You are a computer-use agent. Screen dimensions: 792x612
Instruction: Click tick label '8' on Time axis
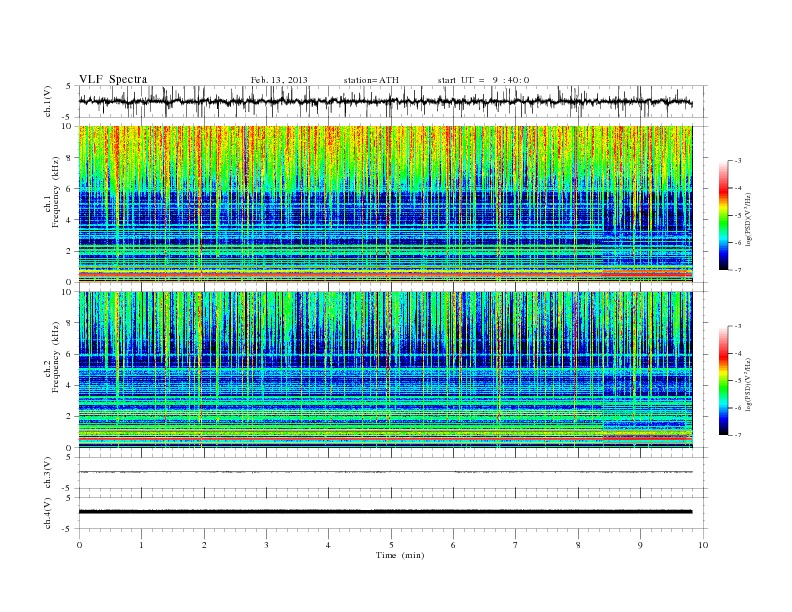coord(578,545)
